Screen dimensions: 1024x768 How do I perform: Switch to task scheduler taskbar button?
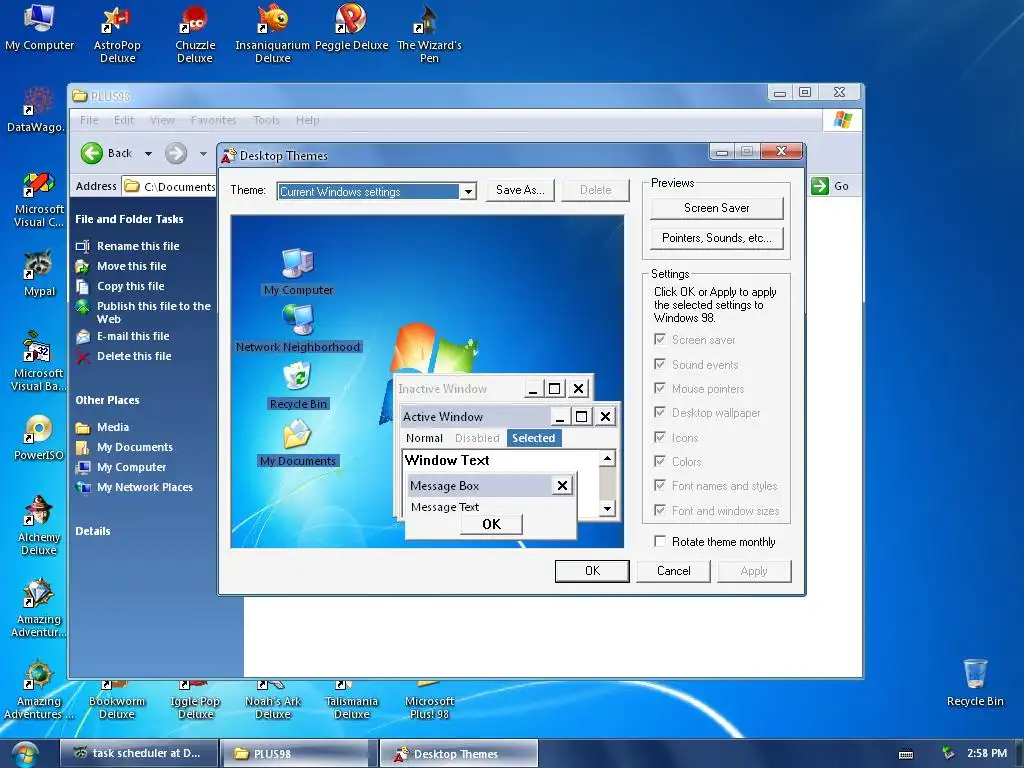tap(139, 753)
